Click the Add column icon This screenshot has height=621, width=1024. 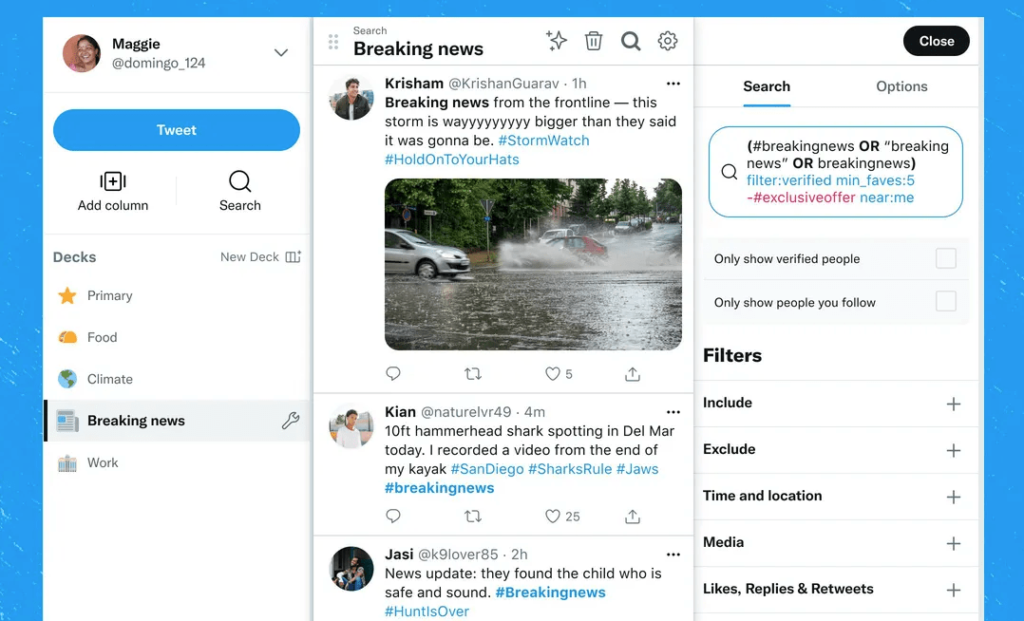pos(113,181)
